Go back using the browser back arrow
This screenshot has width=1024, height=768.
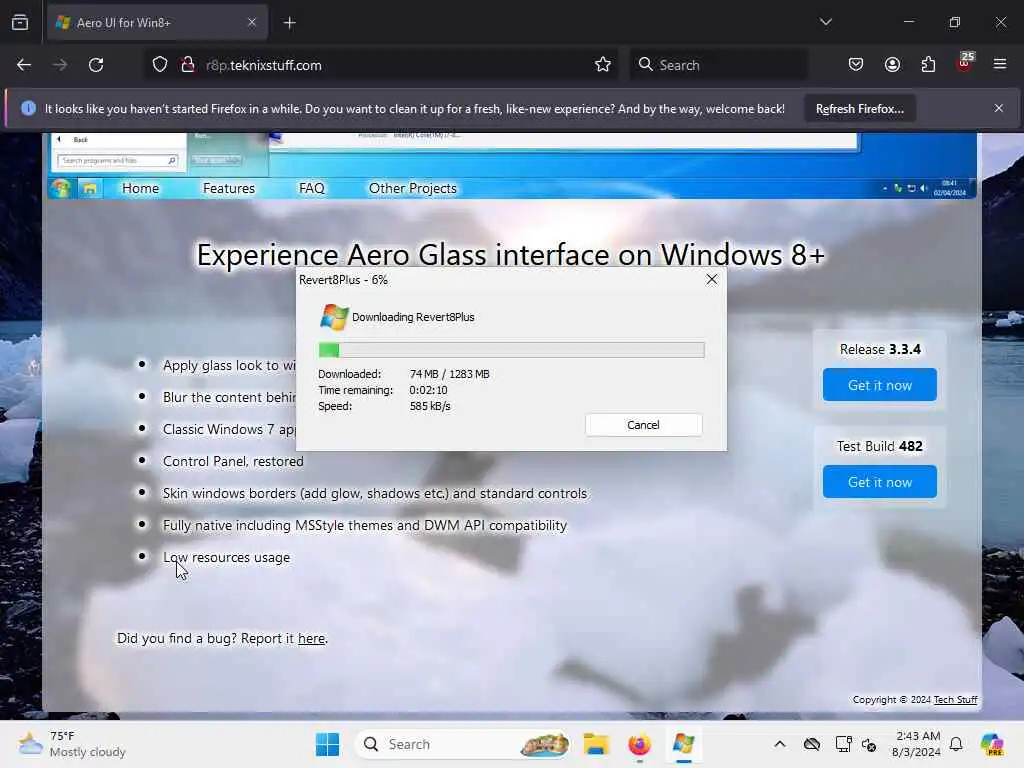click(24, 65)
